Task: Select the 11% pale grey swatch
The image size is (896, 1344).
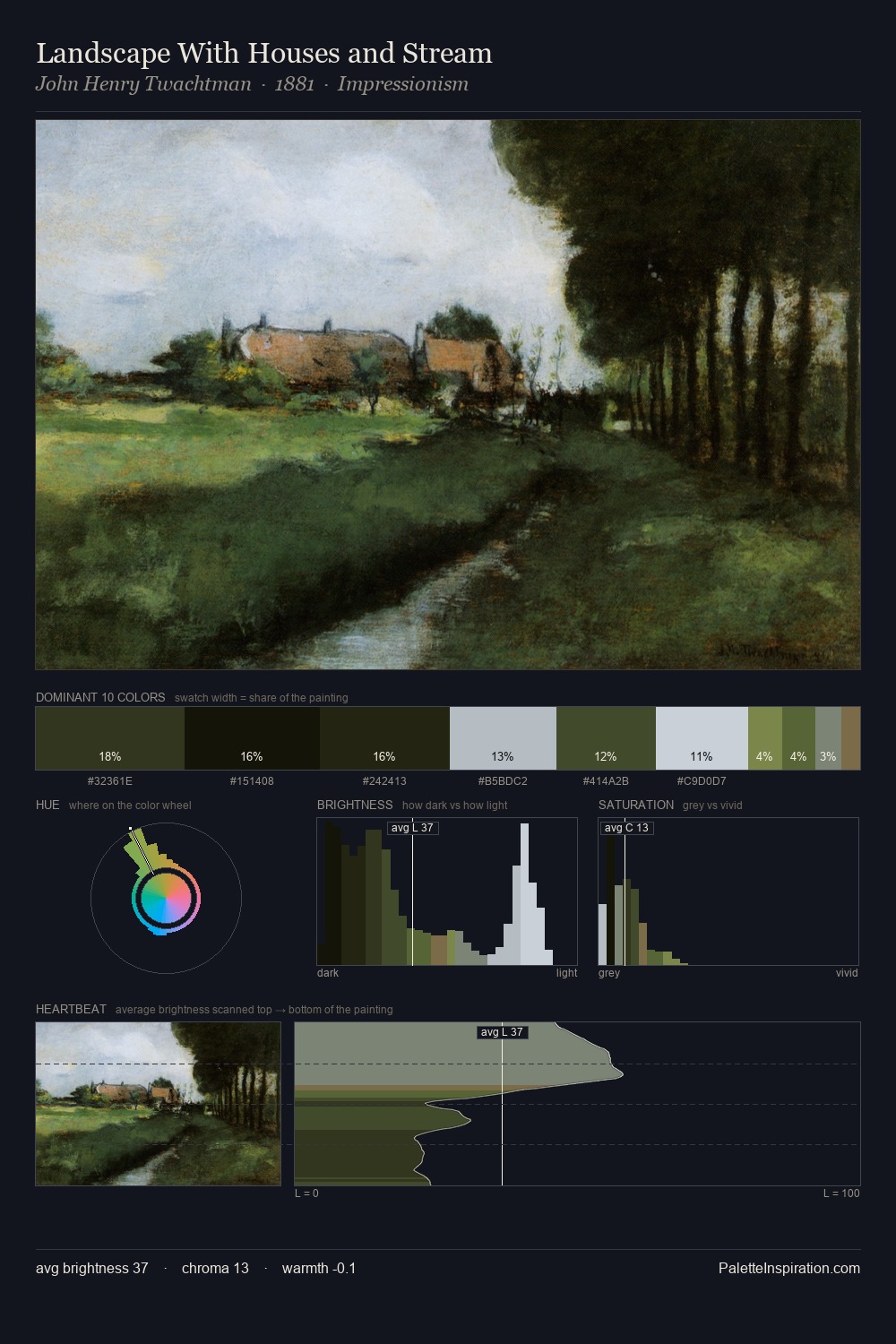Action: tap(702, 738)
